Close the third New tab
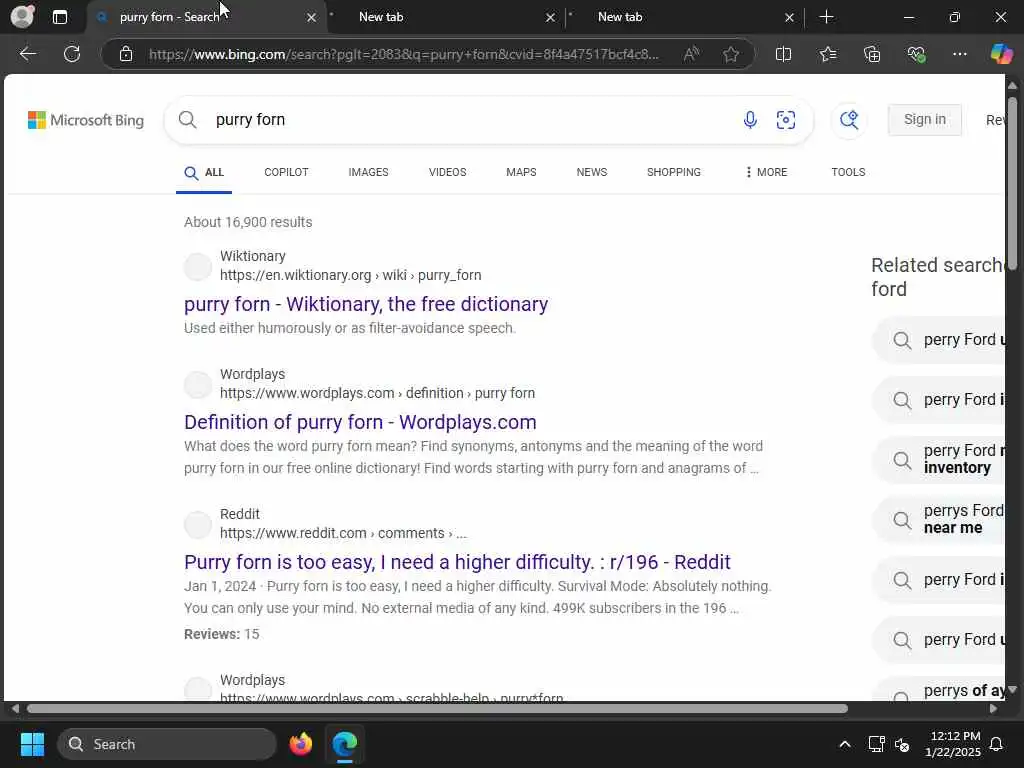Viewport: 1024px width, 768px height. [x=789, y=18]
